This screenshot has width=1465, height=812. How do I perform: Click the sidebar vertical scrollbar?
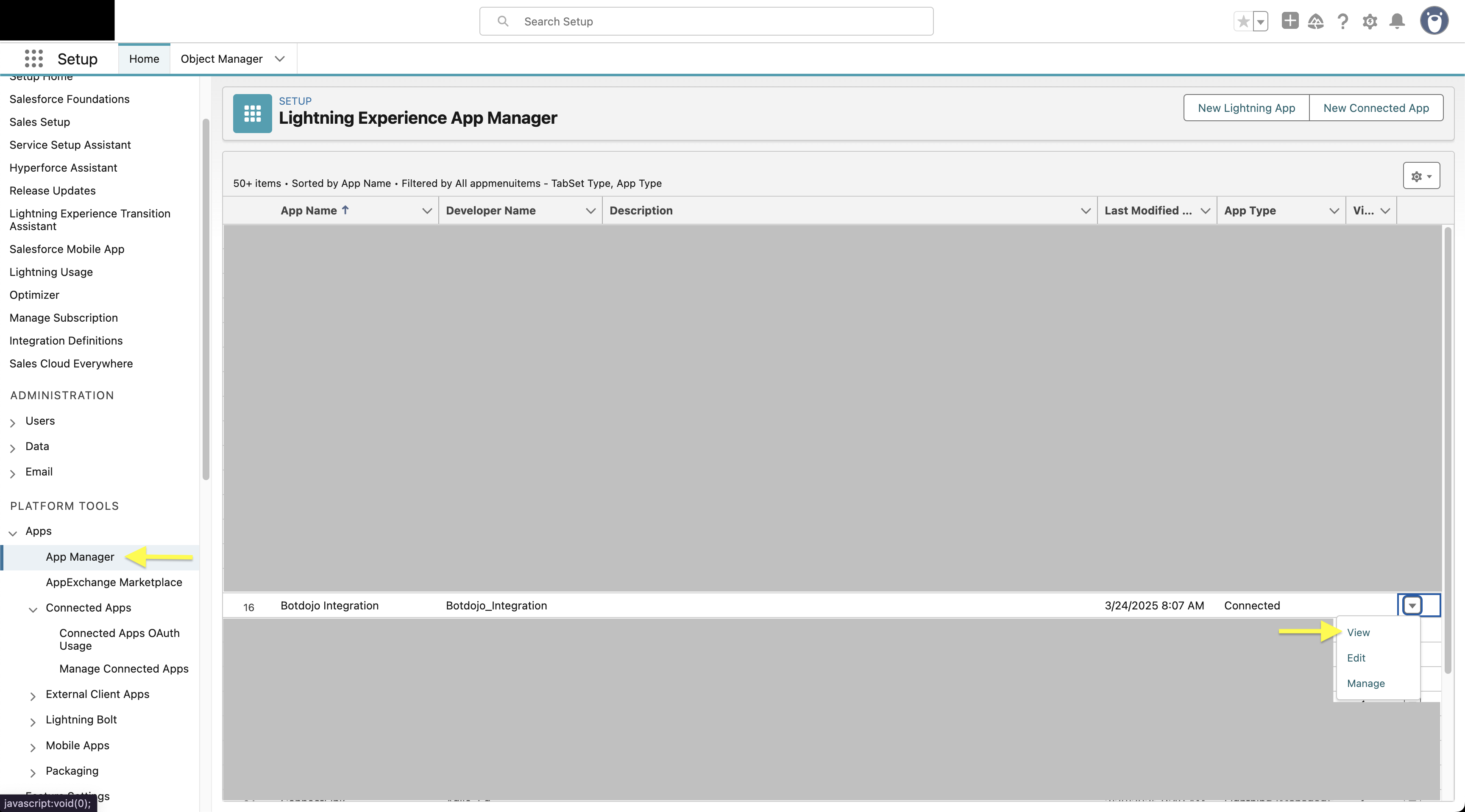[x=206, y=299]
